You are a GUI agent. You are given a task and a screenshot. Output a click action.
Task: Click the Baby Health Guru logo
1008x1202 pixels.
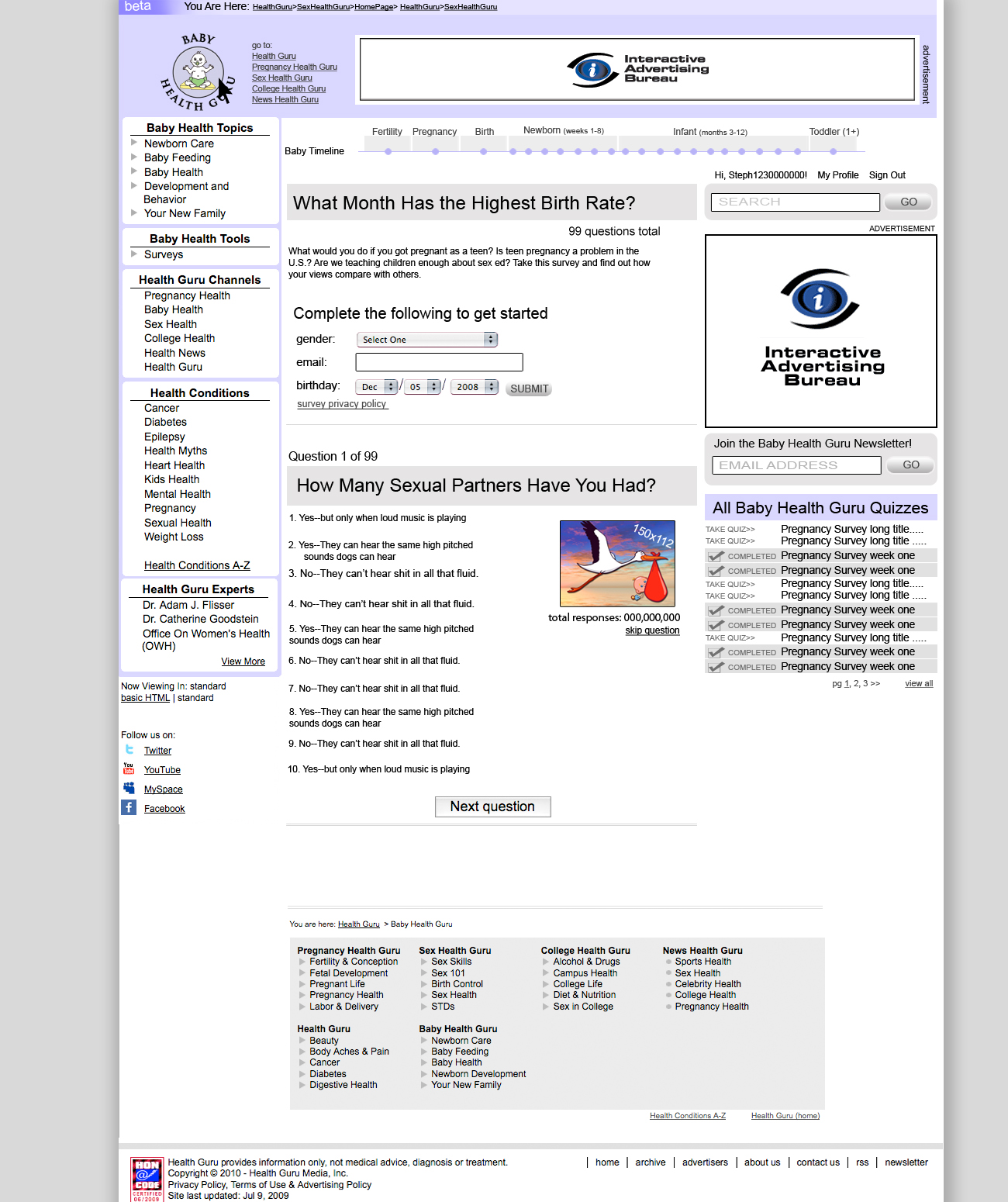click(x=198, y=71)
